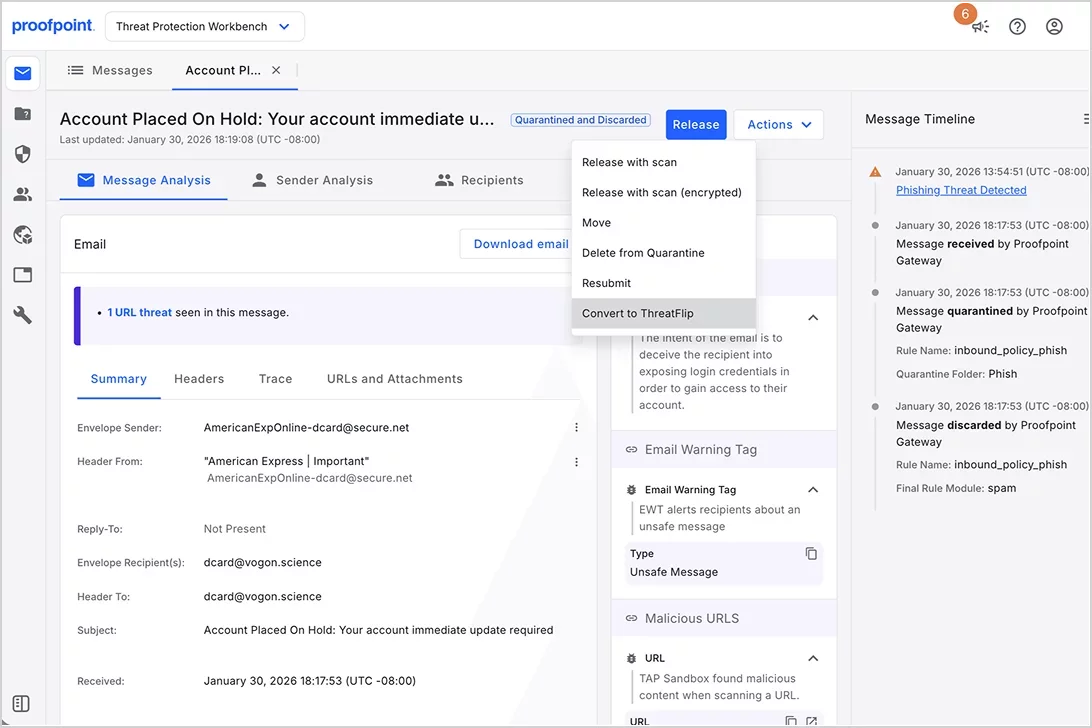Close the Account Pl... tab
The image size is (1092, 728).
click(276, 70)
